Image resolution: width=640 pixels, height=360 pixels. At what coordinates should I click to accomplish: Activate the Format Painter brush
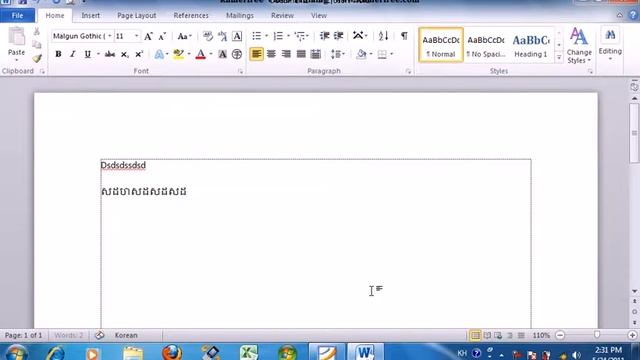37,58
